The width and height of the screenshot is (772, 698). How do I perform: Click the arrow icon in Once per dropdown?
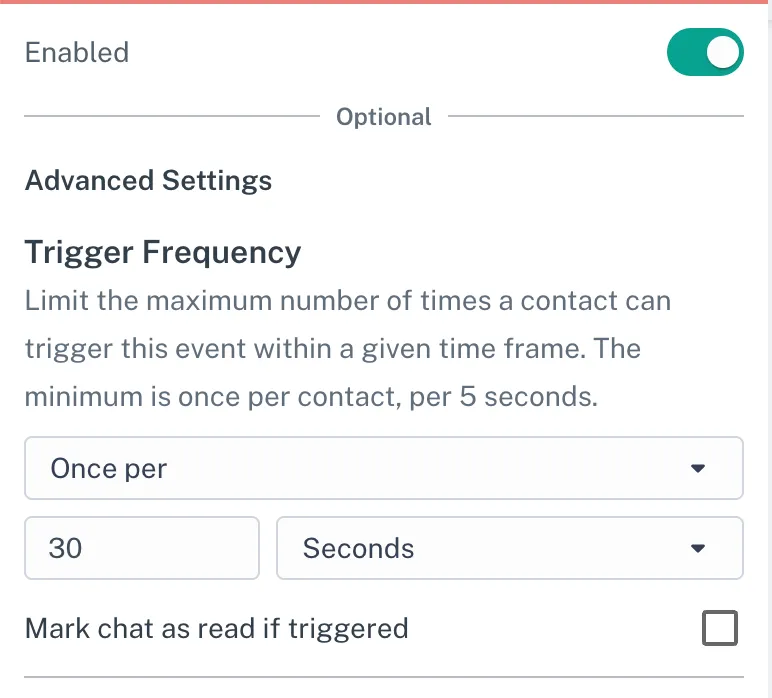698,468
